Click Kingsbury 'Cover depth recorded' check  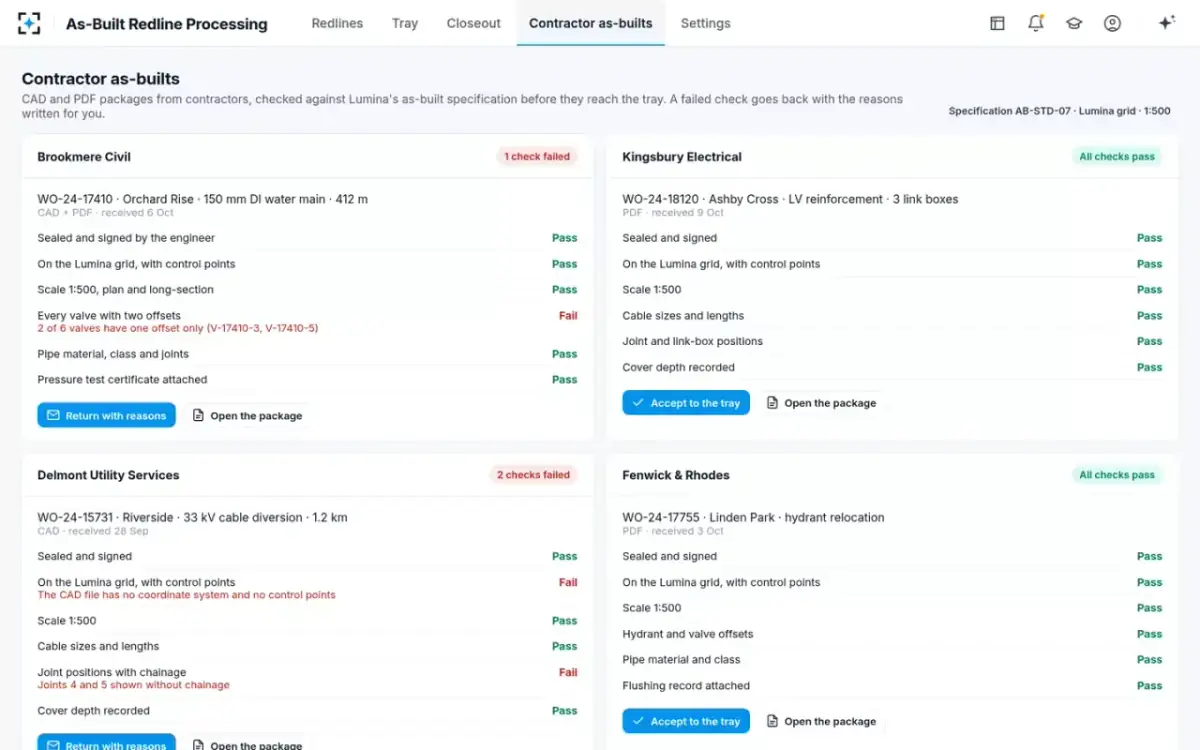point(678,367)
